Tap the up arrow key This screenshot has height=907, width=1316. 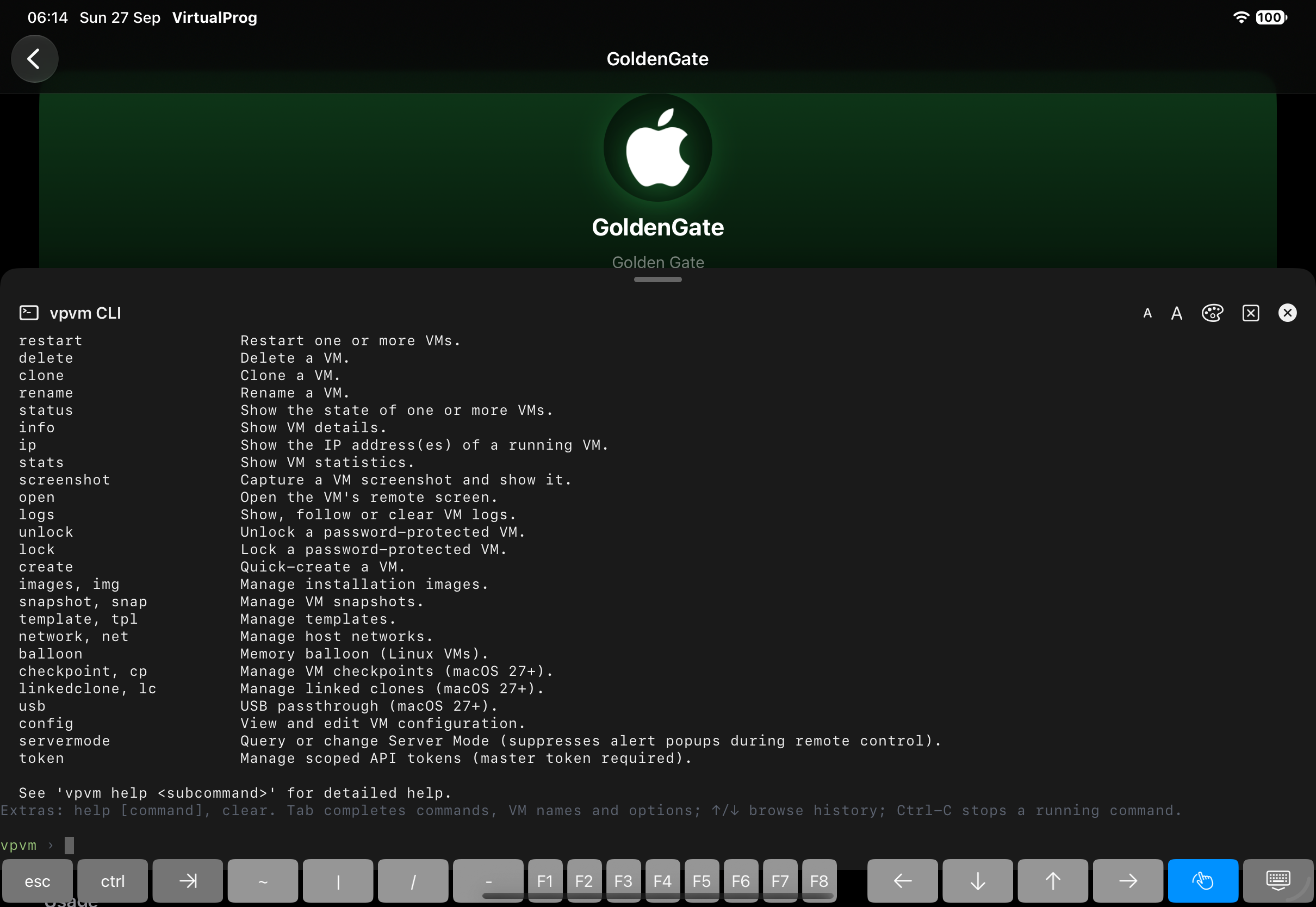click(1052, 881)
